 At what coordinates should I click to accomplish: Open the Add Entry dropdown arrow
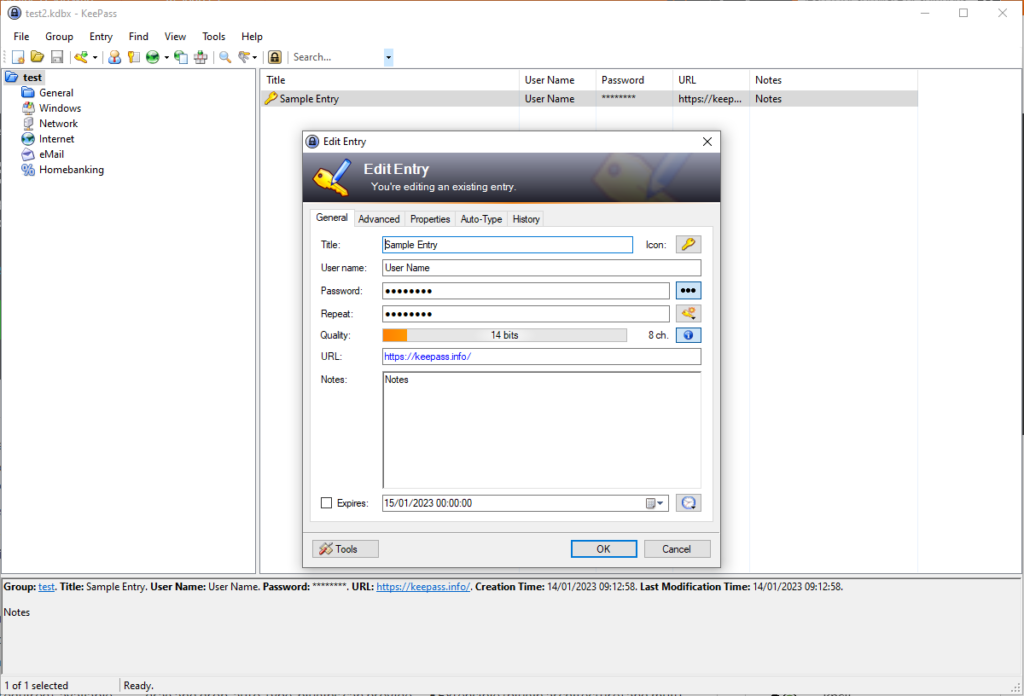click(95, 57)
